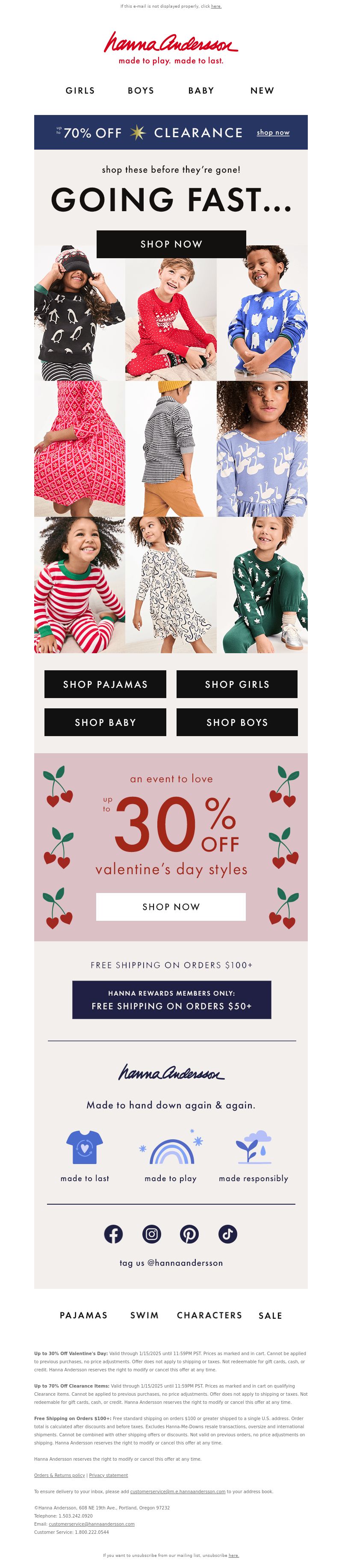Open the Pinterest social icon
The image size is (342, 1568).
pos(189,1234)
